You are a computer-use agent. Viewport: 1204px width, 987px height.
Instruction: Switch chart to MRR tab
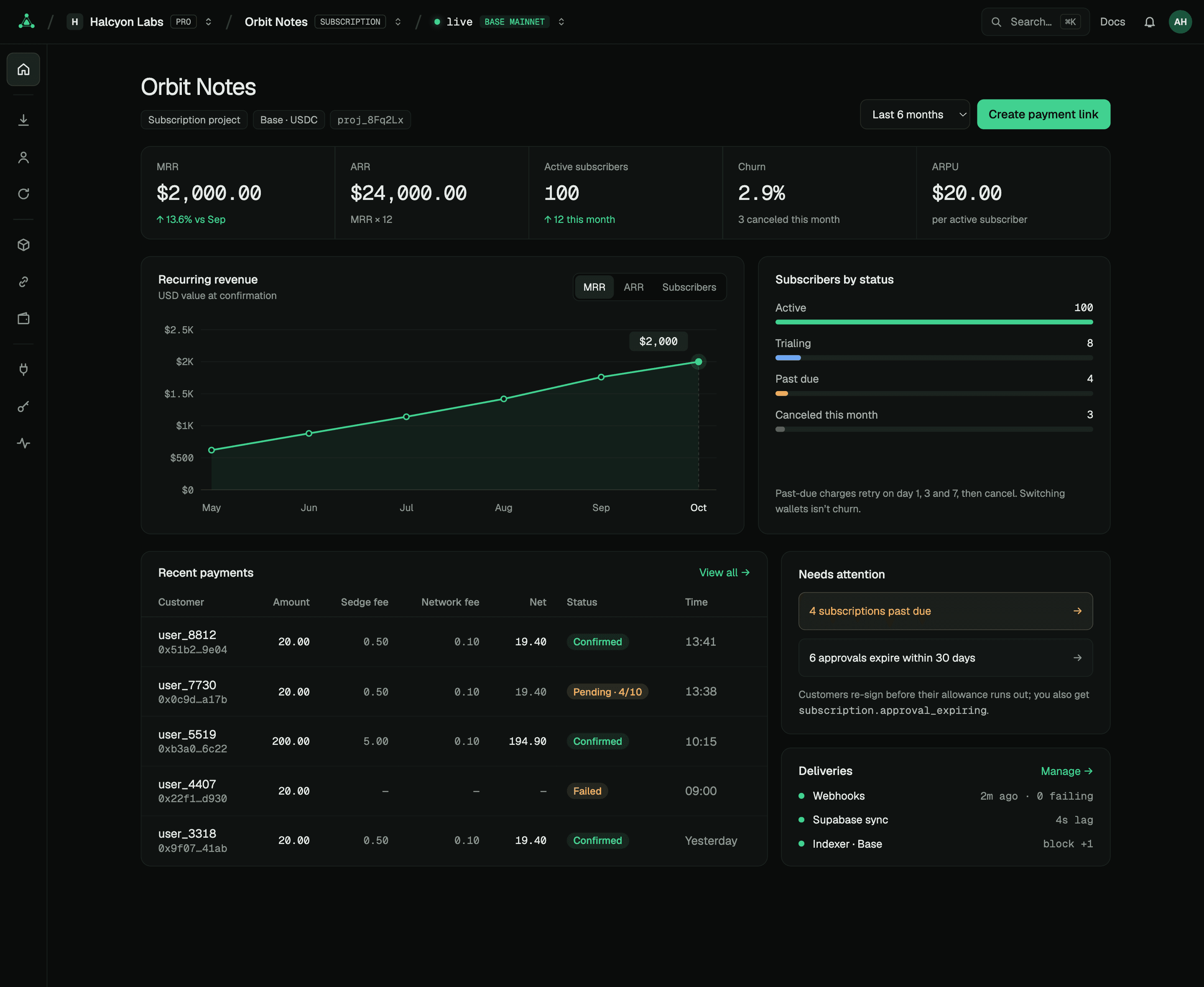[x=594, y=287]
